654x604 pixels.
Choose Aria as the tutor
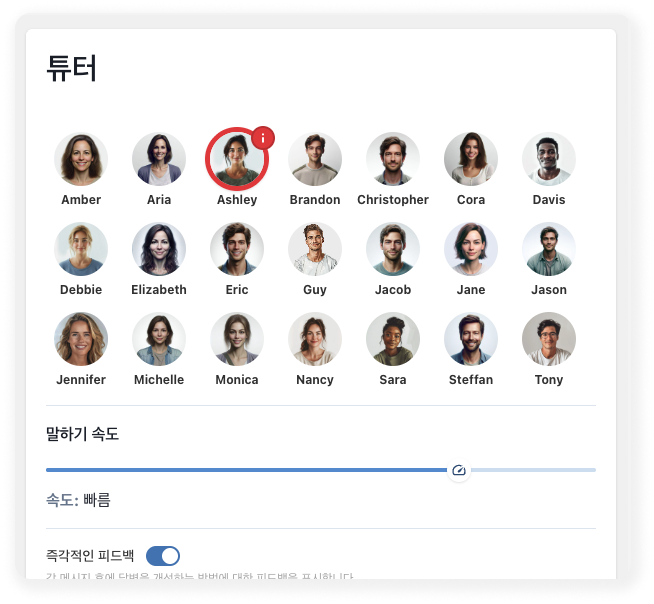(x=159, y=159)
